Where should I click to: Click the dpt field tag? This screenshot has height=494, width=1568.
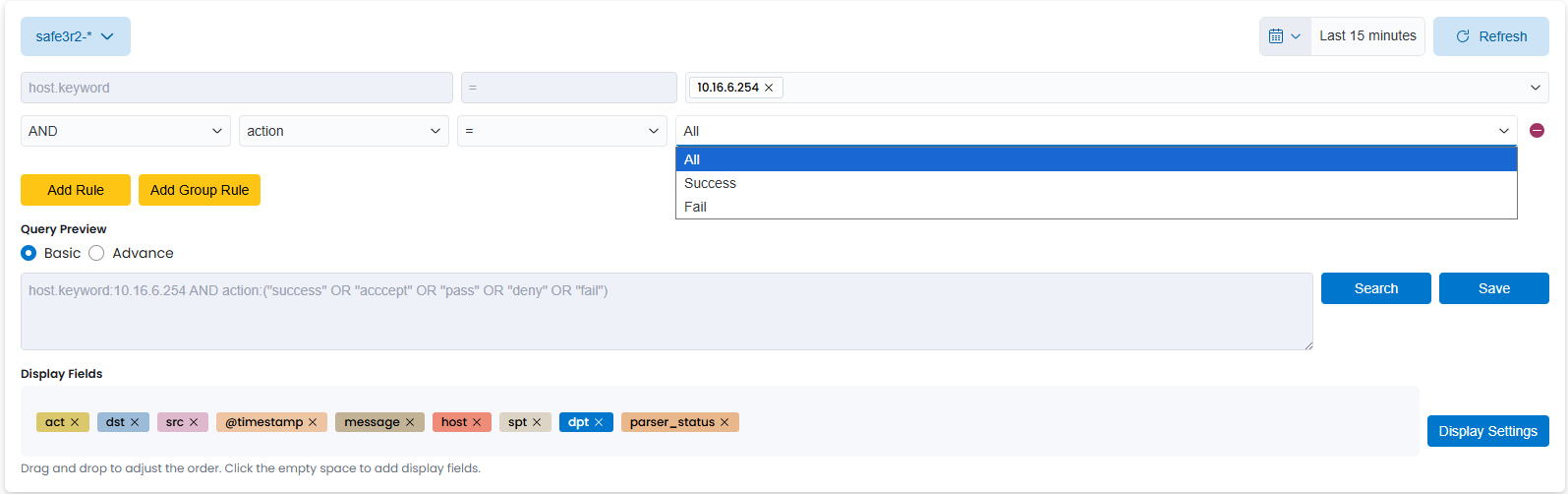[586, 422]
